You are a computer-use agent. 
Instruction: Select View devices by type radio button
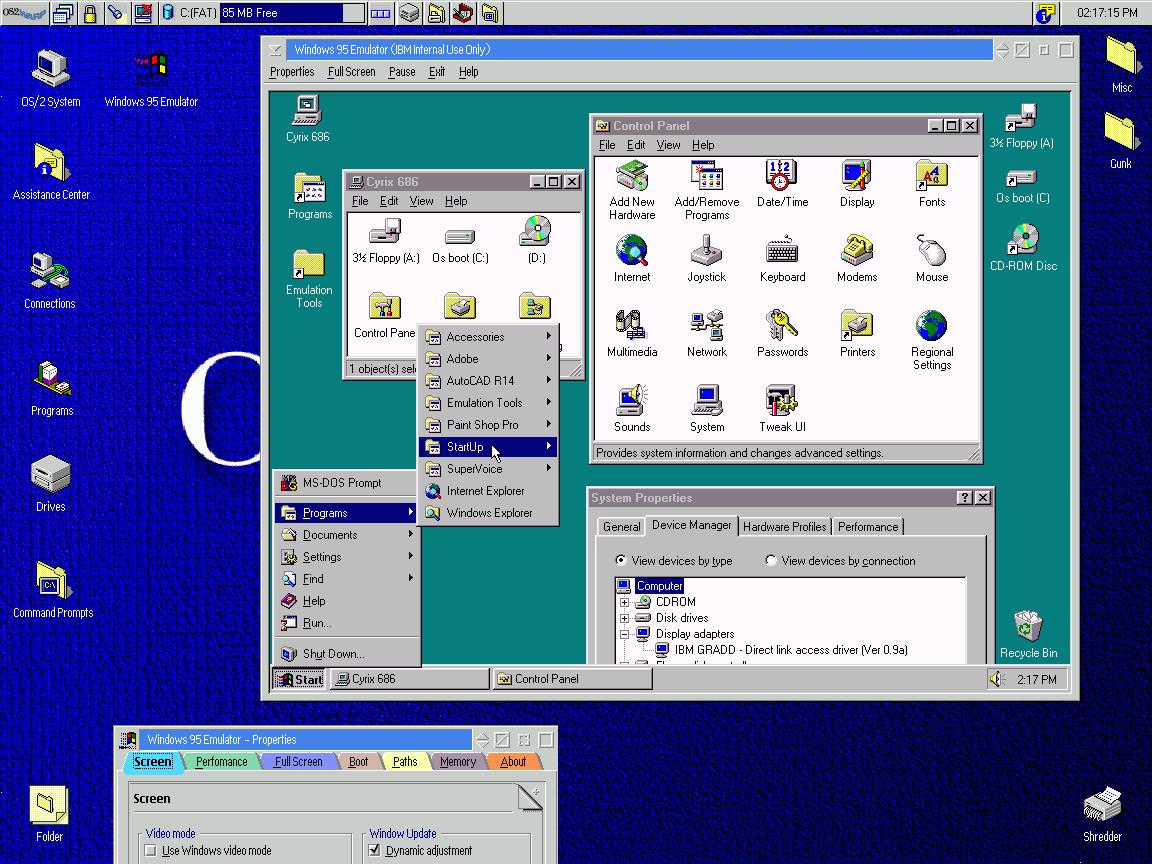click(621, 560)
